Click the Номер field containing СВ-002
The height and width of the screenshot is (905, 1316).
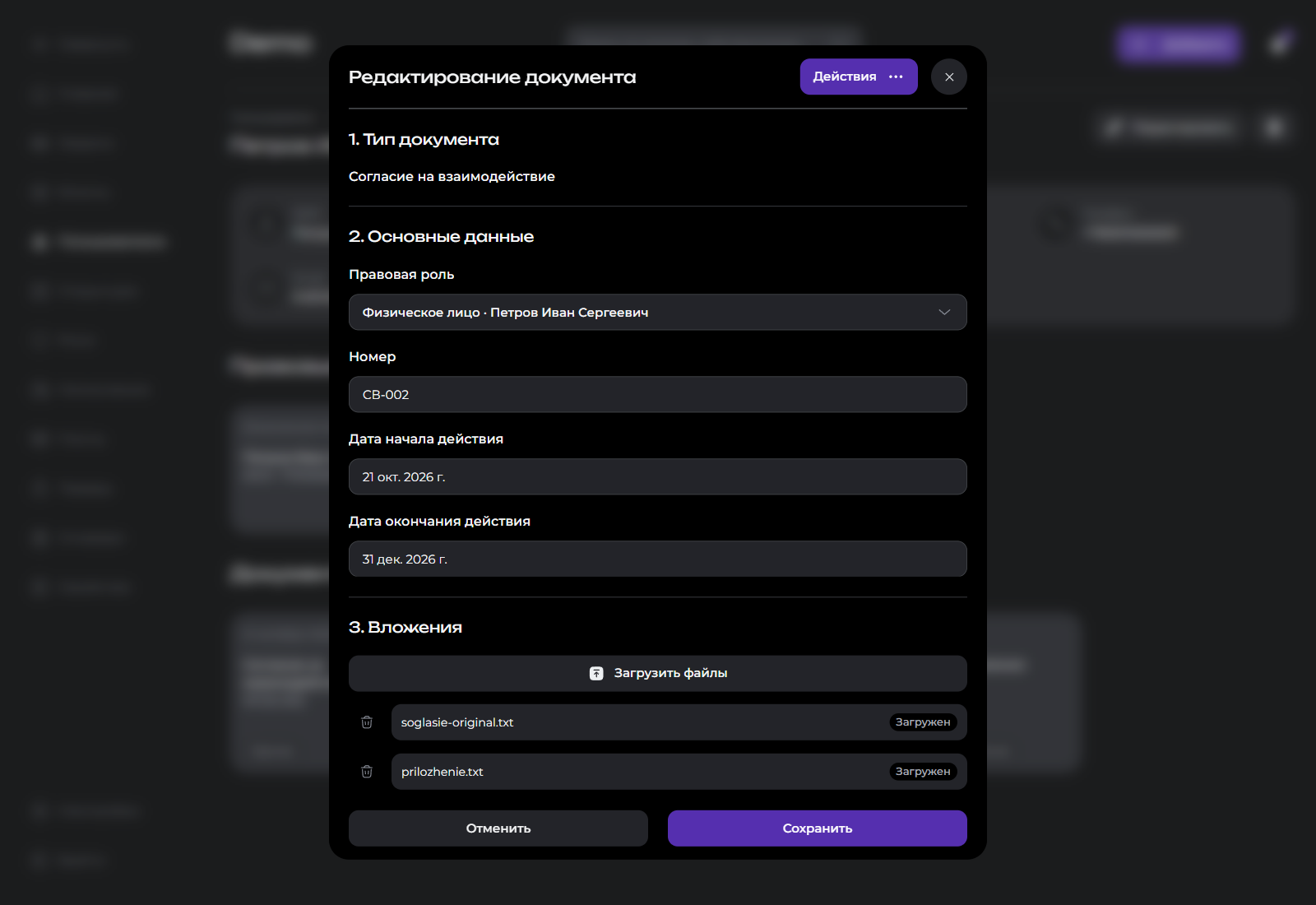658,395
